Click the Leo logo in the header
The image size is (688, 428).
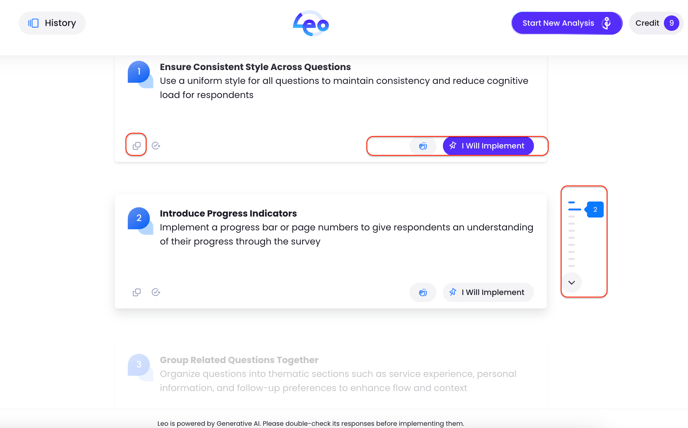pos(311,23)
